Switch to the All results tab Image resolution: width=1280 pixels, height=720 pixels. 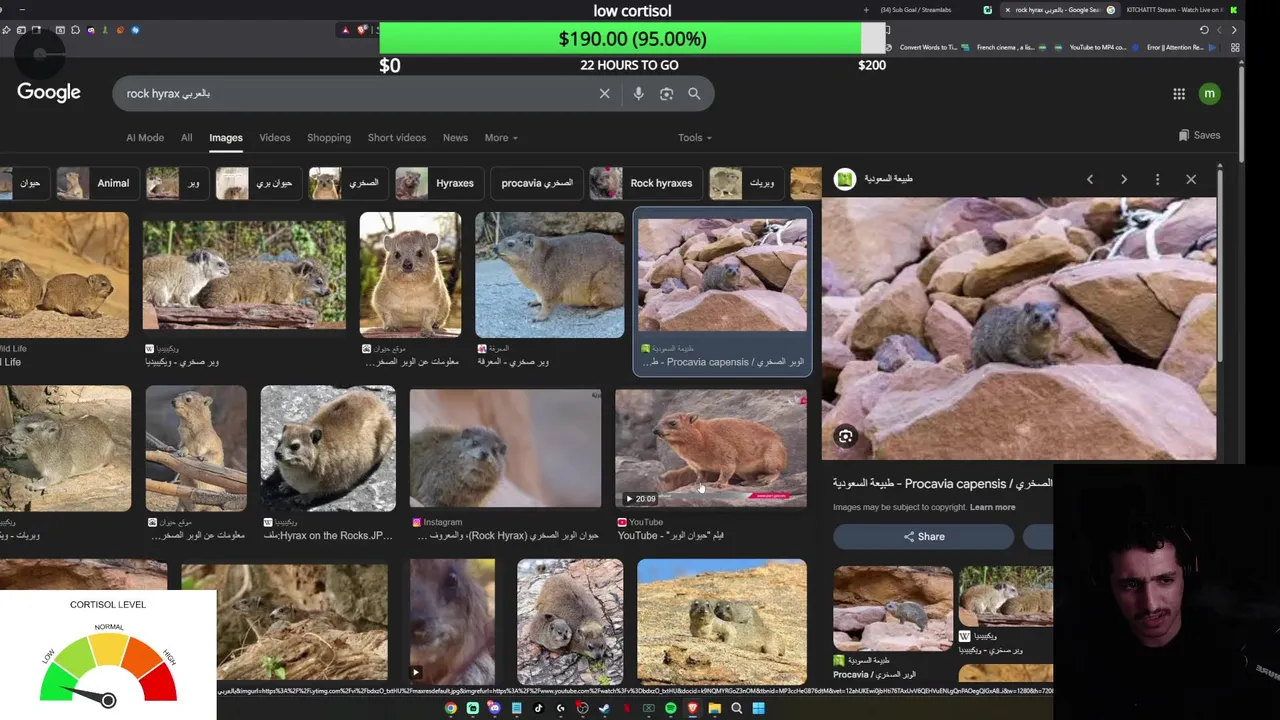pyautogui.click(x=186, y=138)
